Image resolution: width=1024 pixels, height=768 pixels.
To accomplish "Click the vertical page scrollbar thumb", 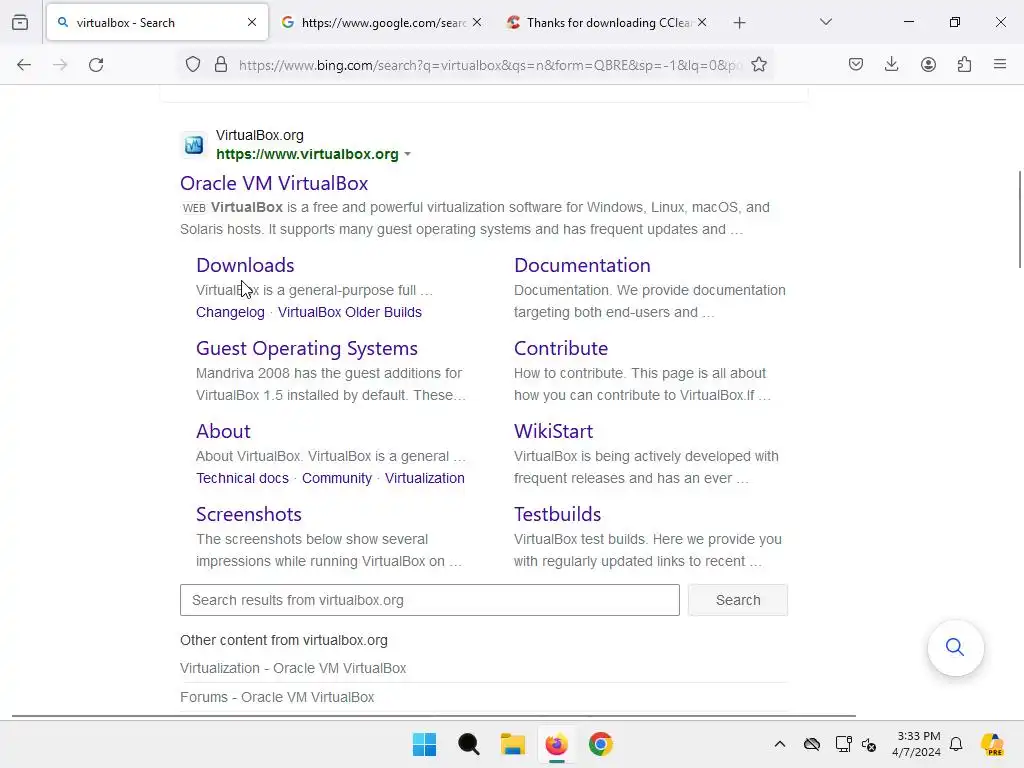I will [1019, 219].
